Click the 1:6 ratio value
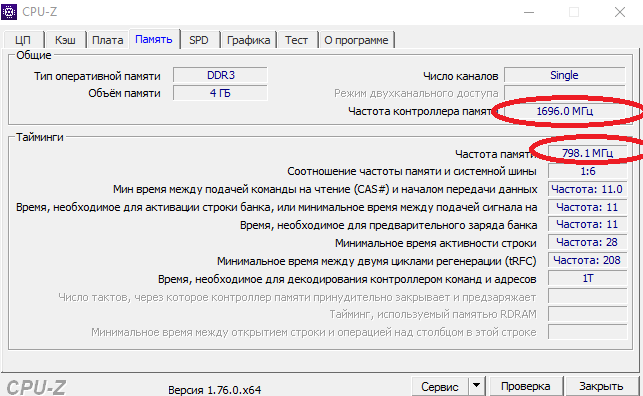The width and height of the screenshot is (643, 396). point(588,171)
